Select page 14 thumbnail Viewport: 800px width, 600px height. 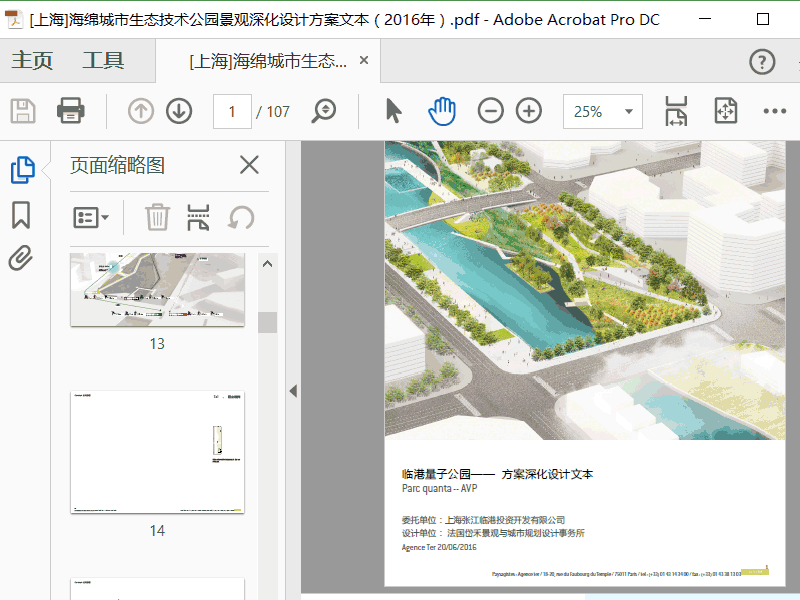tap(157, 453)
